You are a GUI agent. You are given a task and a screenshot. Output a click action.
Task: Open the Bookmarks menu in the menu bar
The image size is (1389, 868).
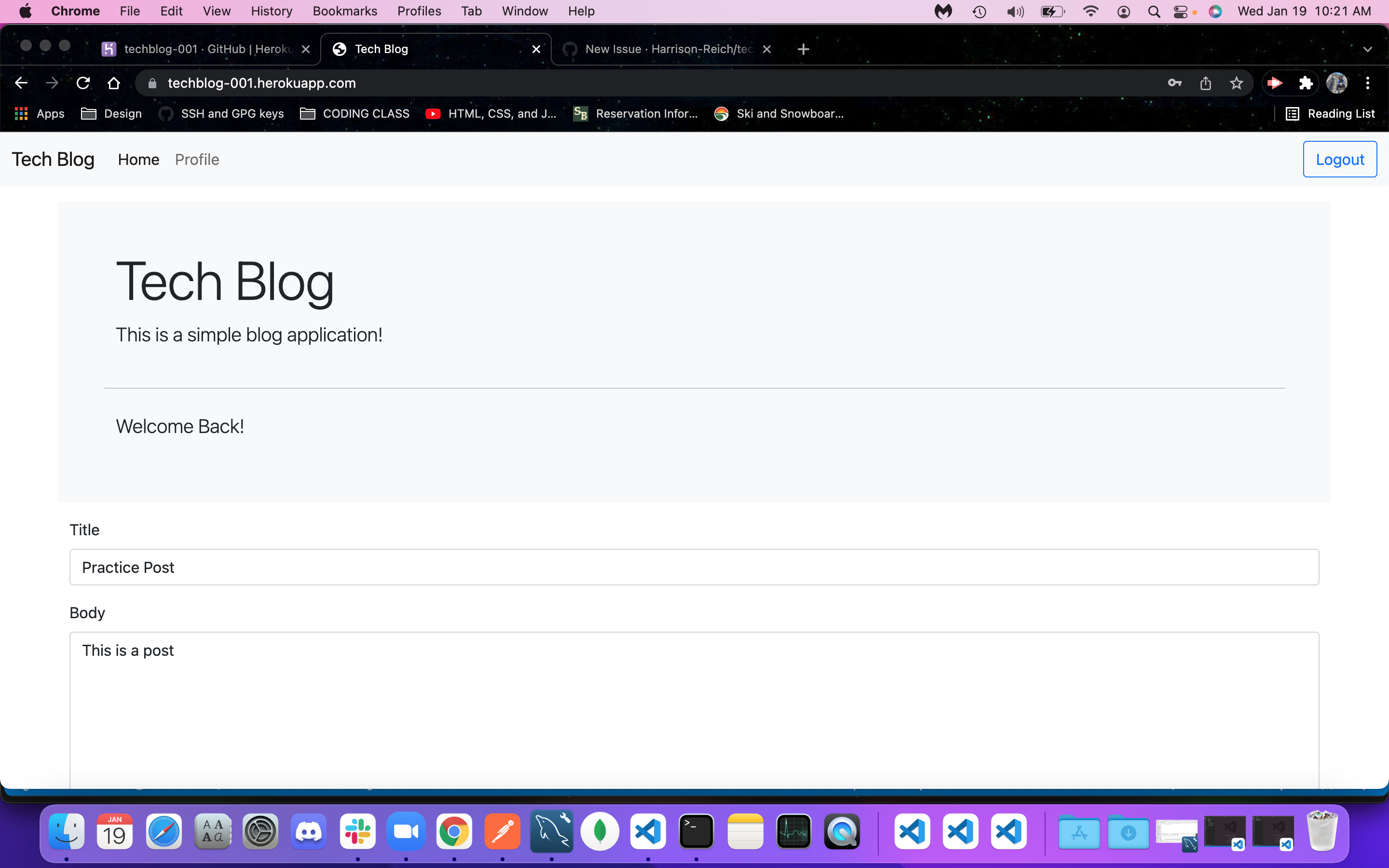click(344, 11)
